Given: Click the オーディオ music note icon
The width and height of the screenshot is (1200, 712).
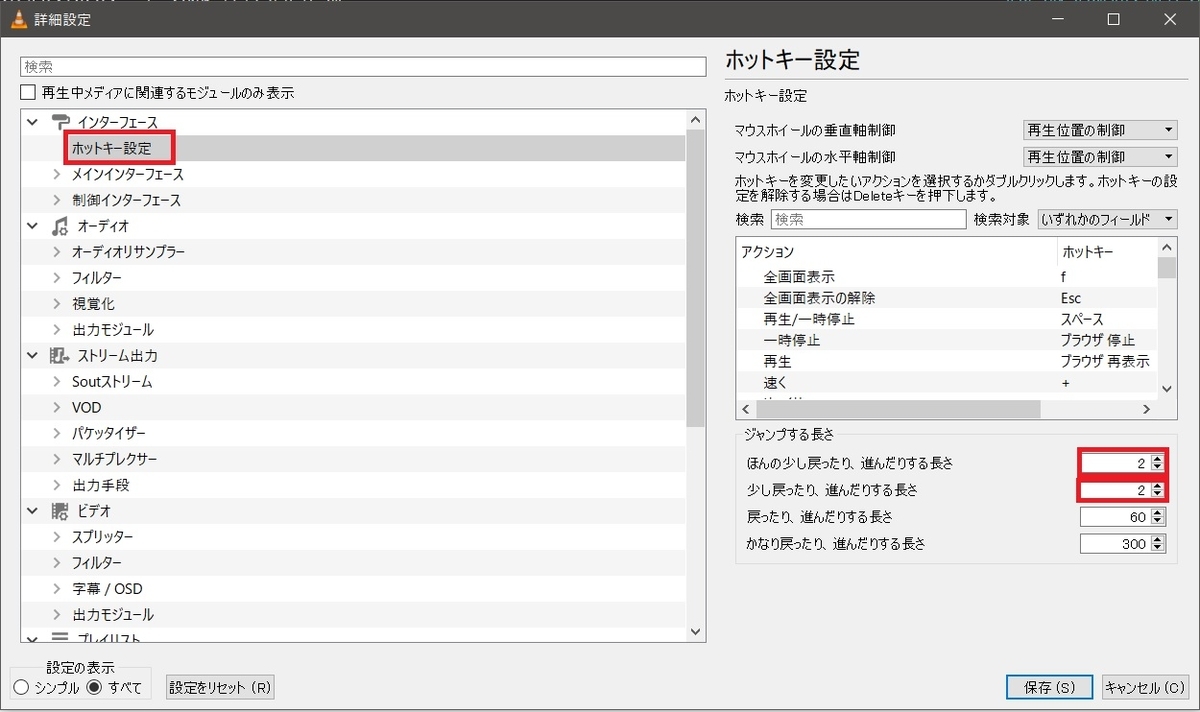Looking at the screenshot, I should [x=60, y=226].
